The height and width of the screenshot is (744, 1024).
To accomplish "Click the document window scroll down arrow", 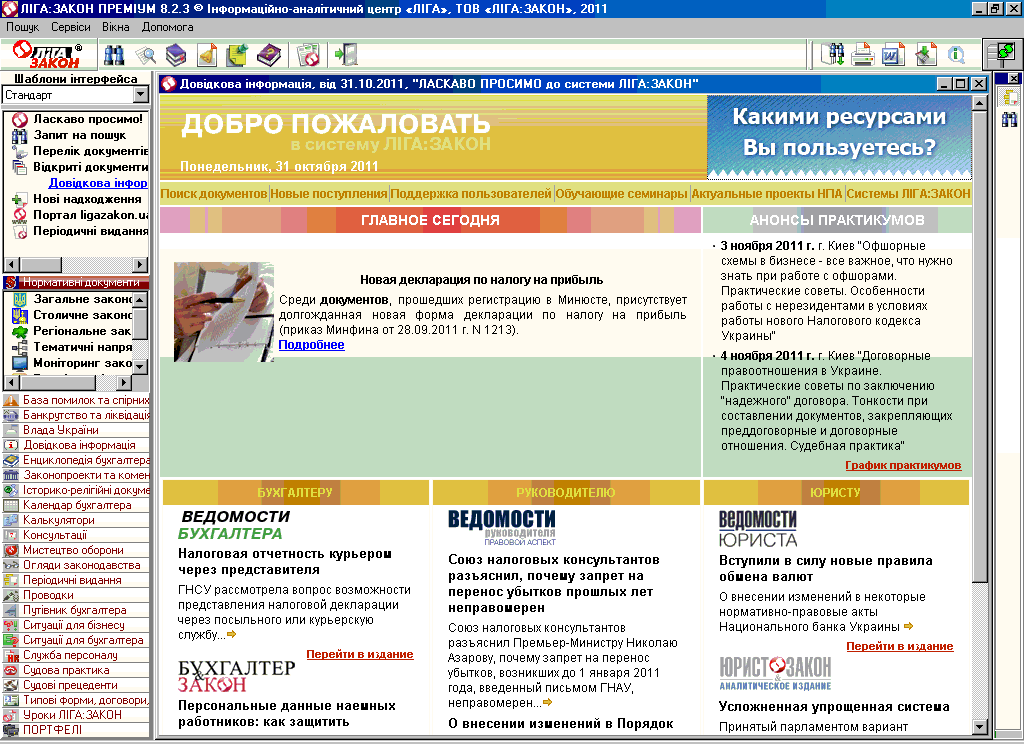I will [x=980, y=727].
